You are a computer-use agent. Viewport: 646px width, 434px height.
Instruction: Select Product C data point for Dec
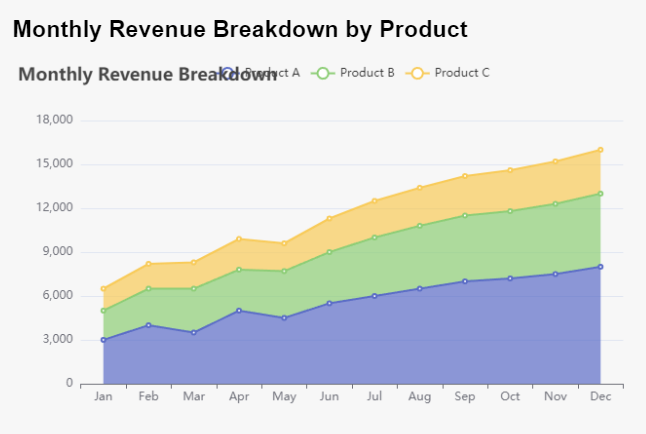600,150
